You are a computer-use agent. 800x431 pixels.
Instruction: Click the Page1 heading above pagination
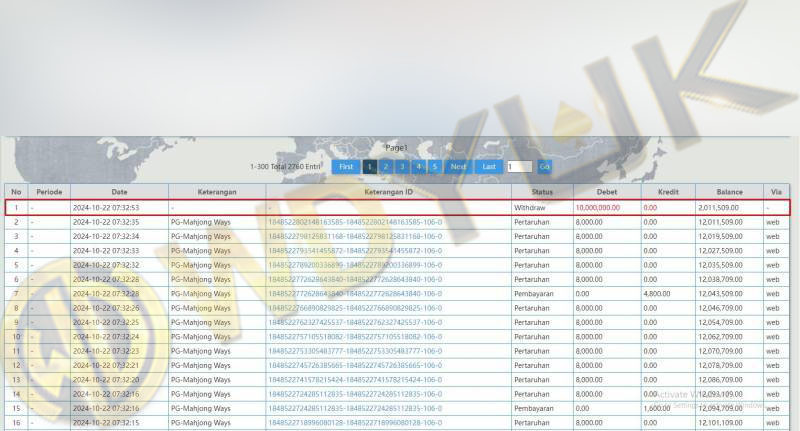tap(396, 147)
